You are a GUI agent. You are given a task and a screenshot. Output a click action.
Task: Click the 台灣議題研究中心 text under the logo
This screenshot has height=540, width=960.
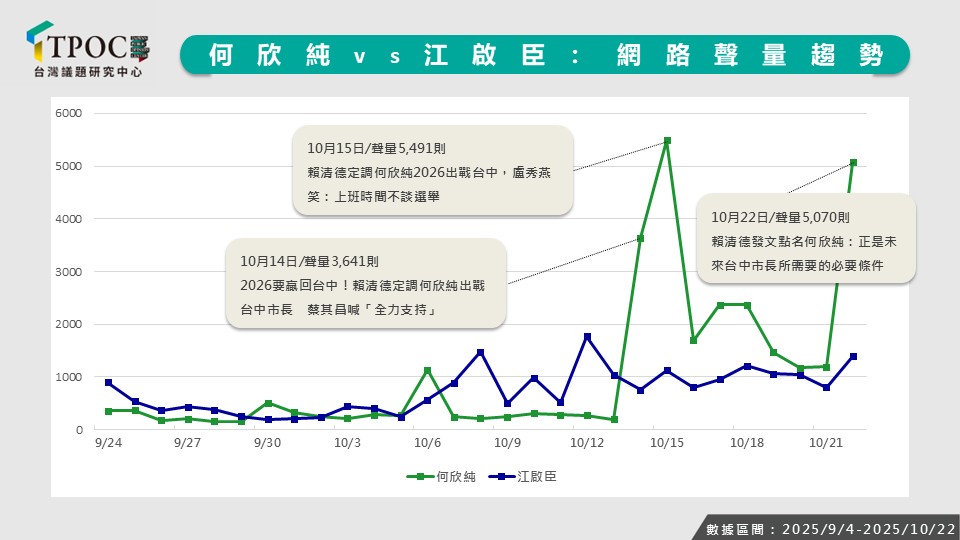coord(90,73)
